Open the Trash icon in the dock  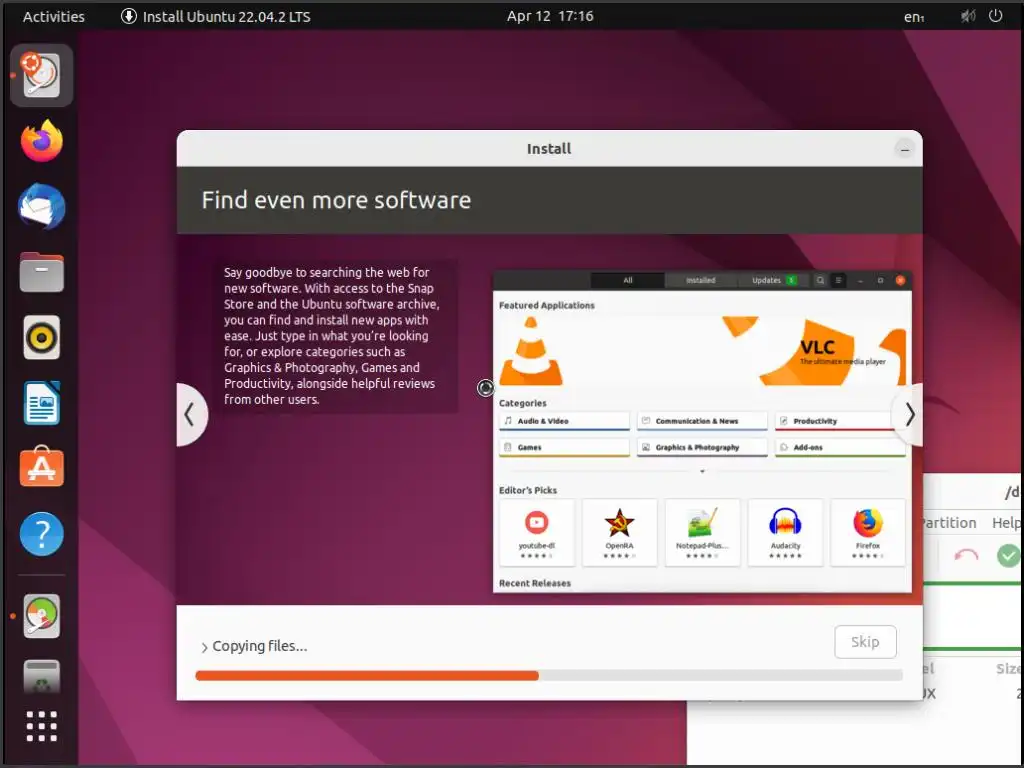pos(41,677)
